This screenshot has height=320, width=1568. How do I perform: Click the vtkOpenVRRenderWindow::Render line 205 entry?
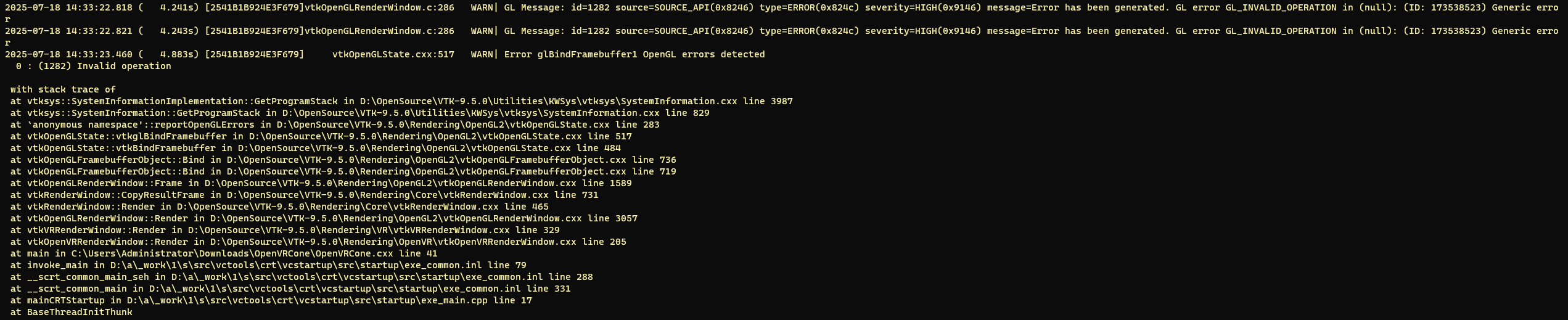coord(318,242)
